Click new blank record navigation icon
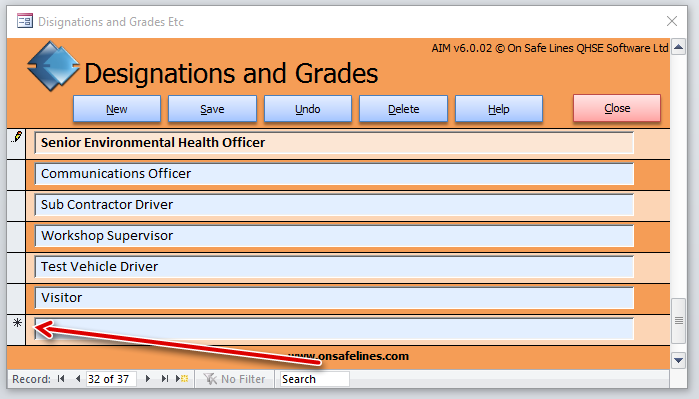Screen dimensions: 699x399 182,378
